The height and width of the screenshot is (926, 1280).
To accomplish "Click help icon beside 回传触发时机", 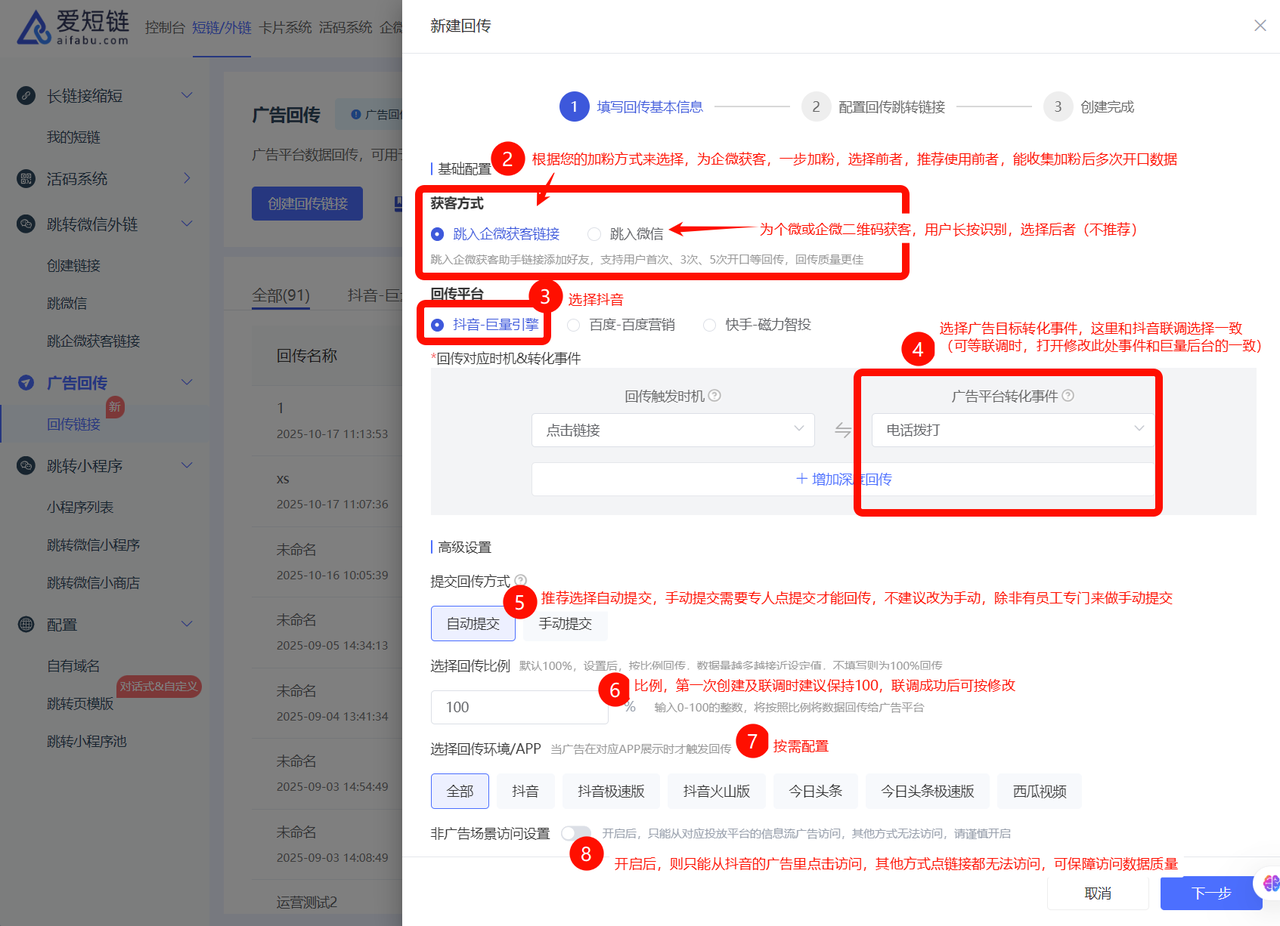I will point(715,396).
